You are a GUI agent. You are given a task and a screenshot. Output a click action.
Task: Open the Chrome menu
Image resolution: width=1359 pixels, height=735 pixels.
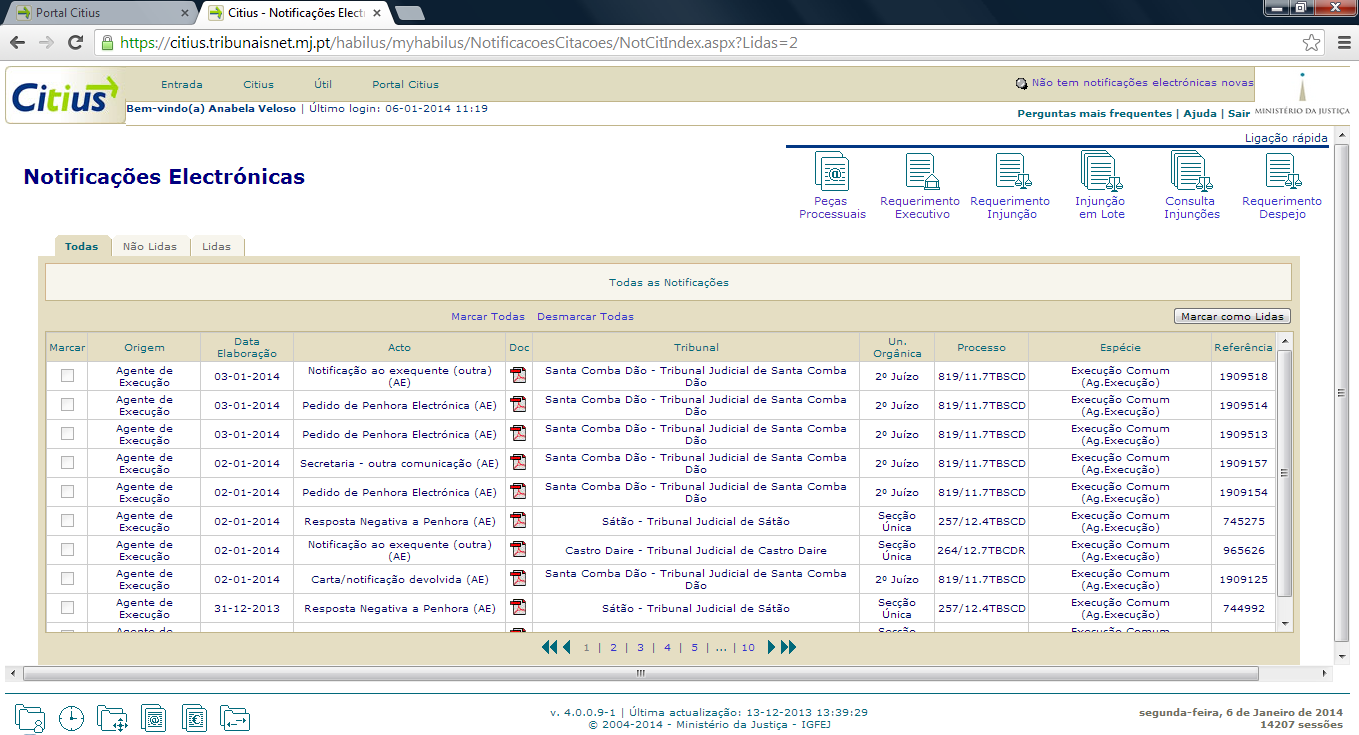(x=1343, y=43)
